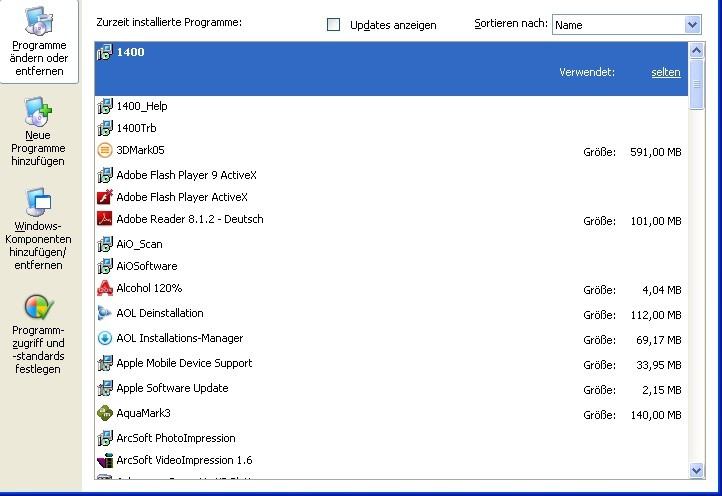Click the 1400_Help installer icon
The height and width of the screenshot is (496, 722).
click(105, 106)
